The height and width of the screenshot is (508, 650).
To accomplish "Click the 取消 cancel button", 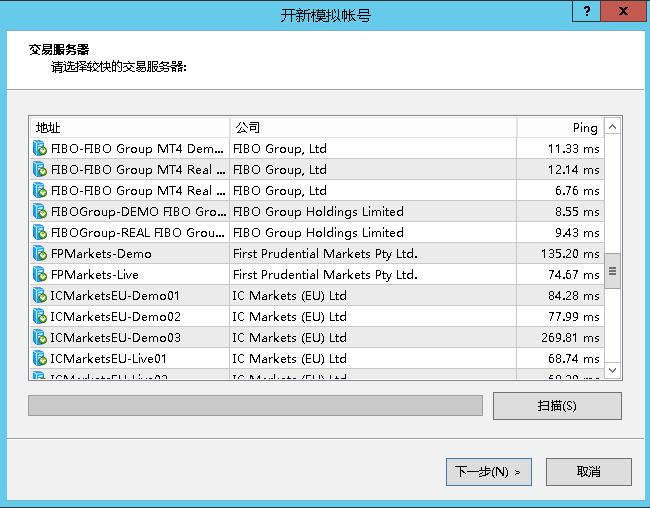I will tap(589, 472).
